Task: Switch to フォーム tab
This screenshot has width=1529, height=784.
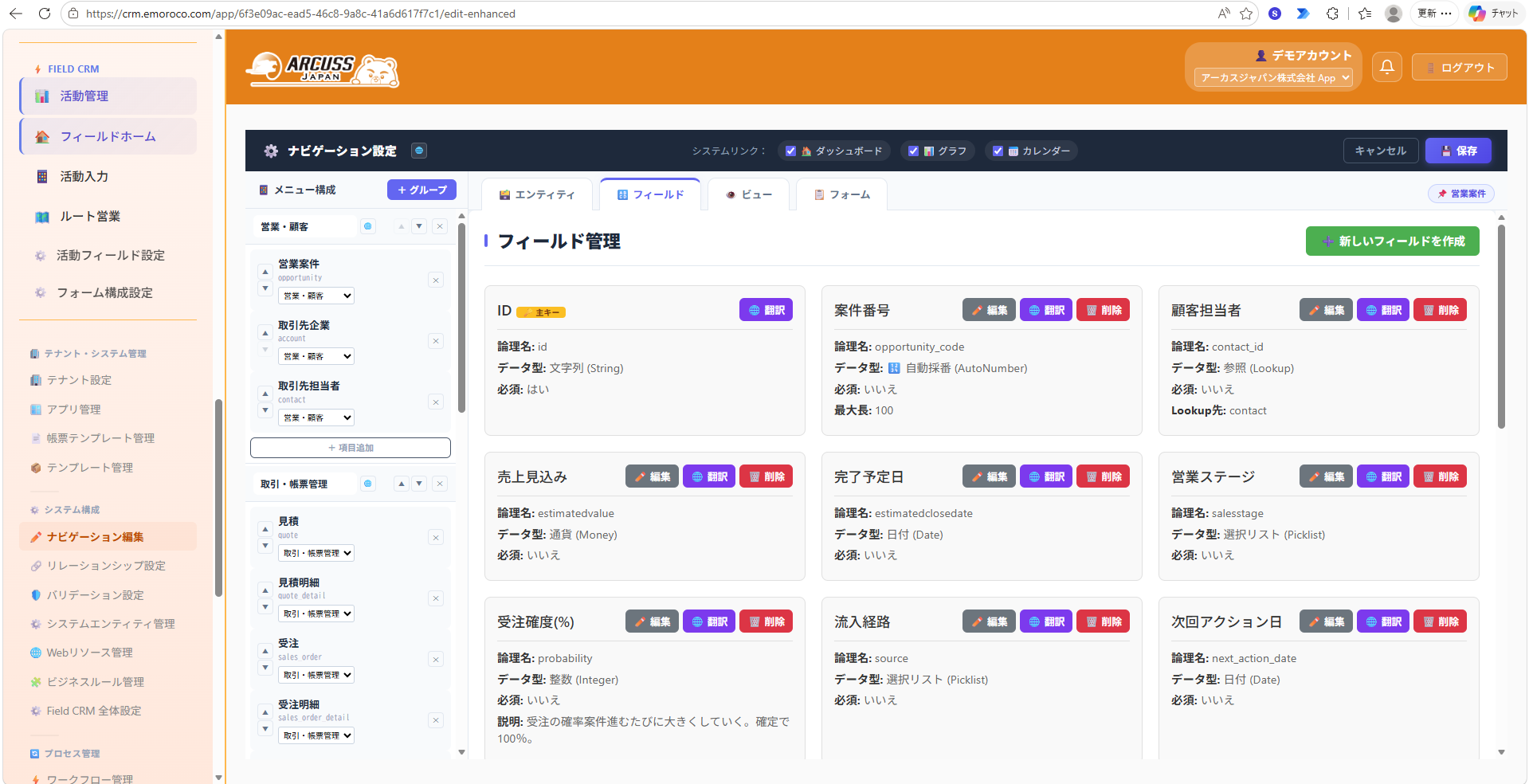Action: click(x=841, y=194)
